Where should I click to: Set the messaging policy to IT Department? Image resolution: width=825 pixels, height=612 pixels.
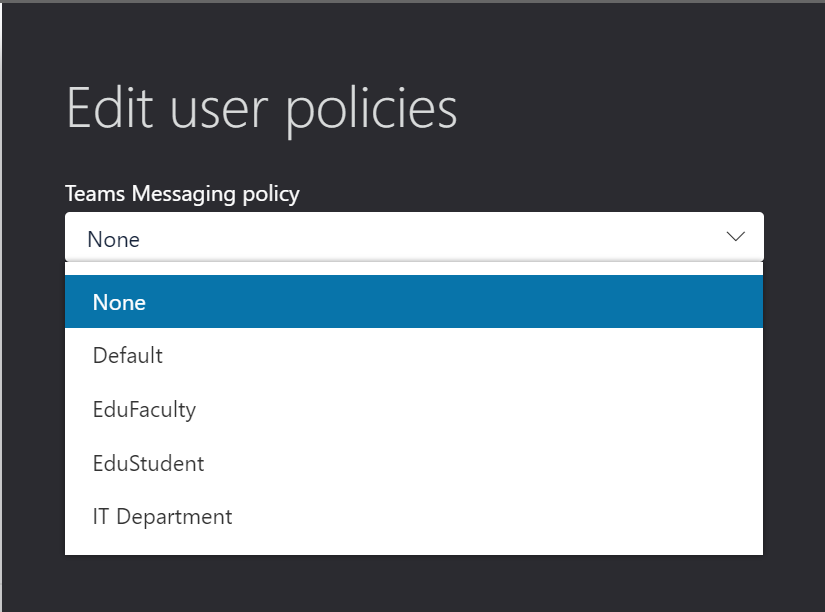click(414, 517)
